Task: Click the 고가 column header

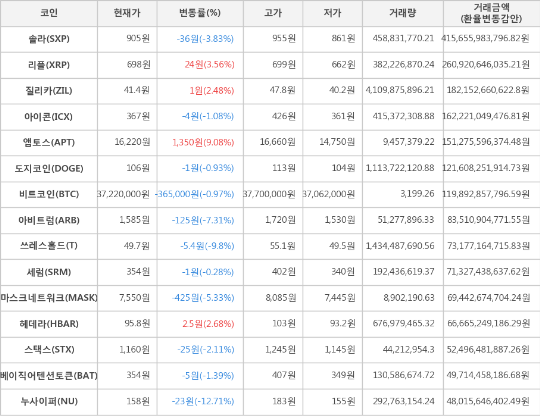Action: (273, 13)
